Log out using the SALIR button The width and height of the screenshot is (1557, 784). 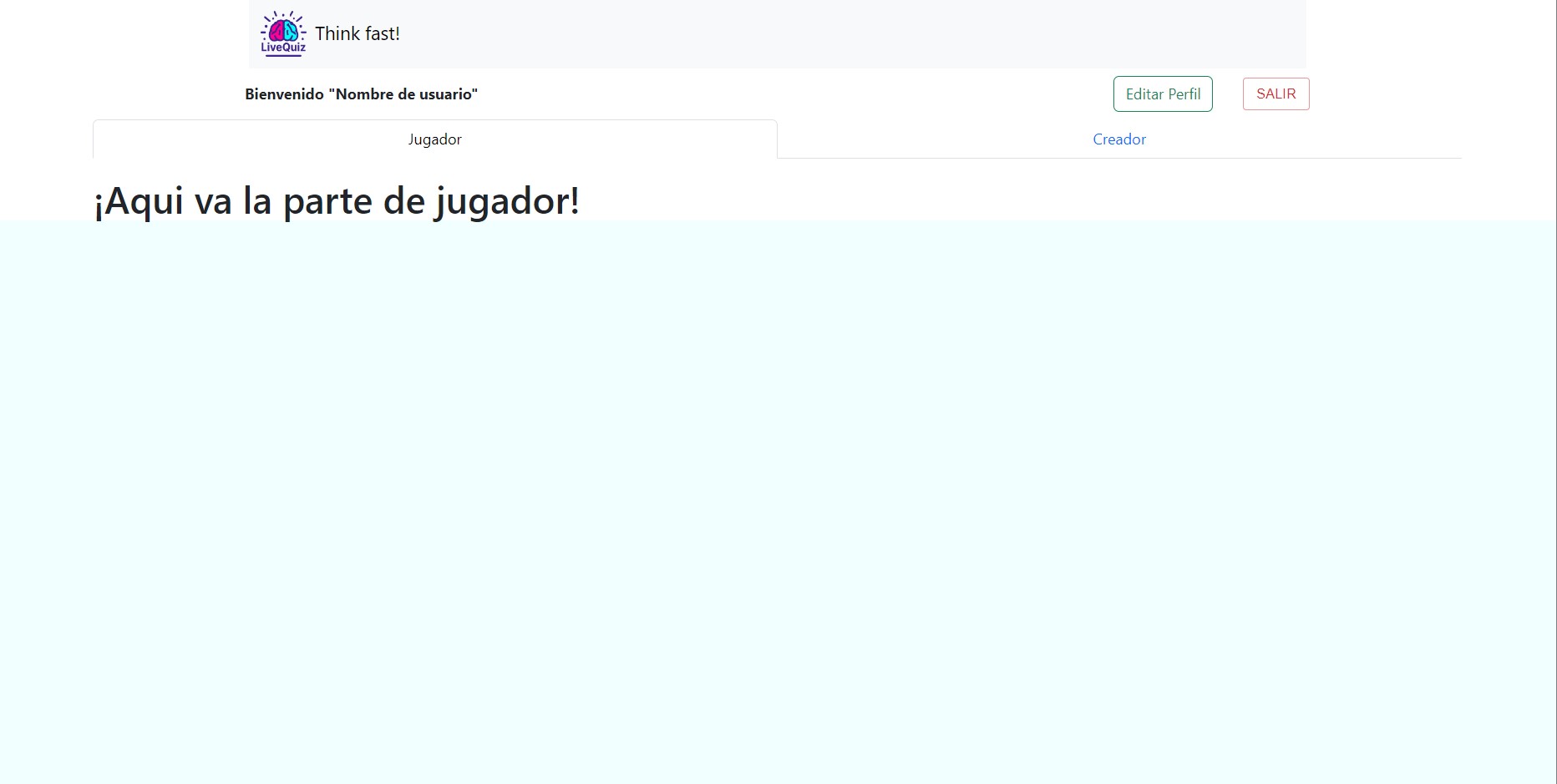(x=1276, y=94)
